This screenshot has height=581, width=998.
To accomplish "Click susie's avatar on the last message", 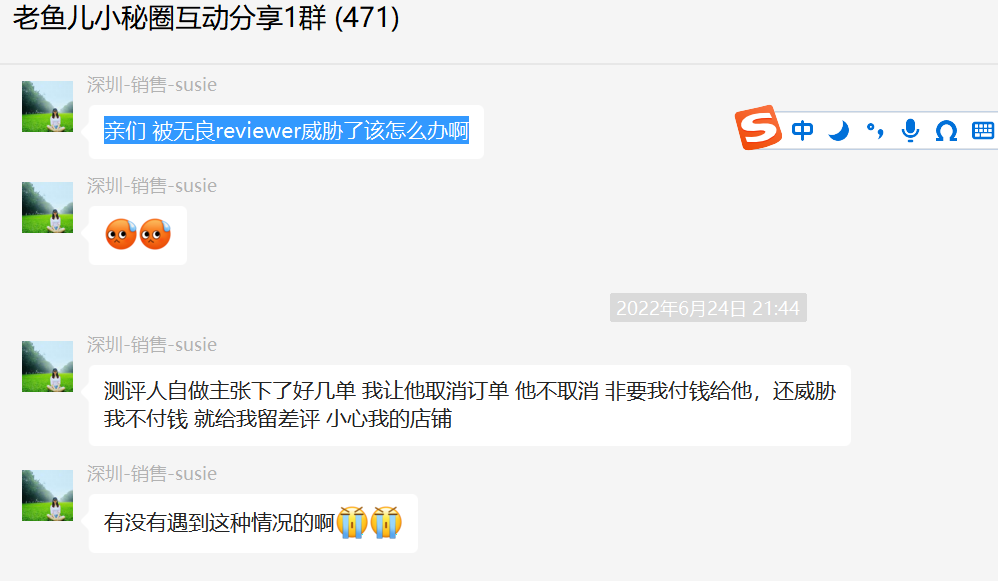I will [47, 496].
